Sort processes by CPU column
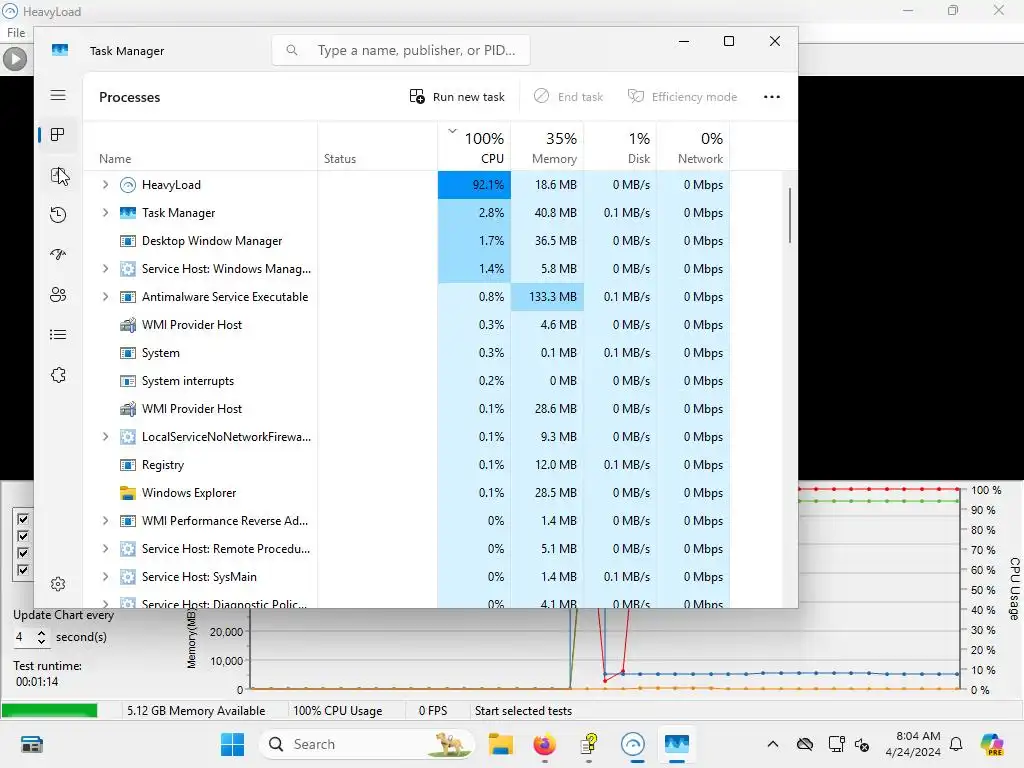 click(474, 146)
